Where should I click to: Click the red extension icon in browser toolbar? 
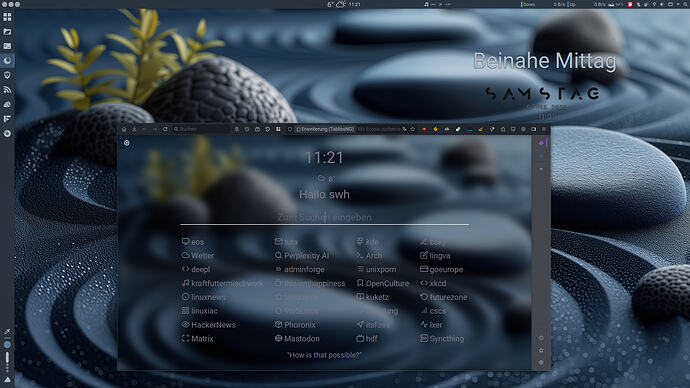pyautogui.click(x=424, y=129)
